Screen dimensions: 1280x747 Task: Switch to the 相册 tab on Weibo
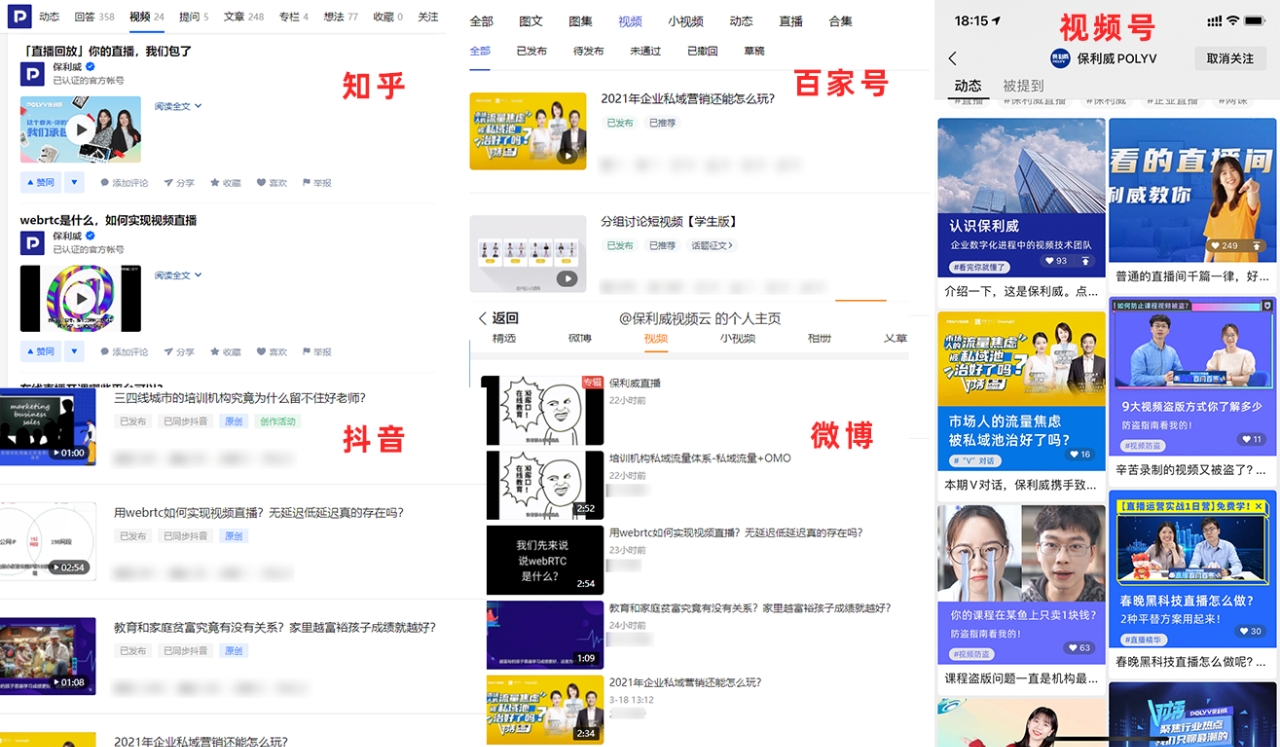(x=819, y=339)
